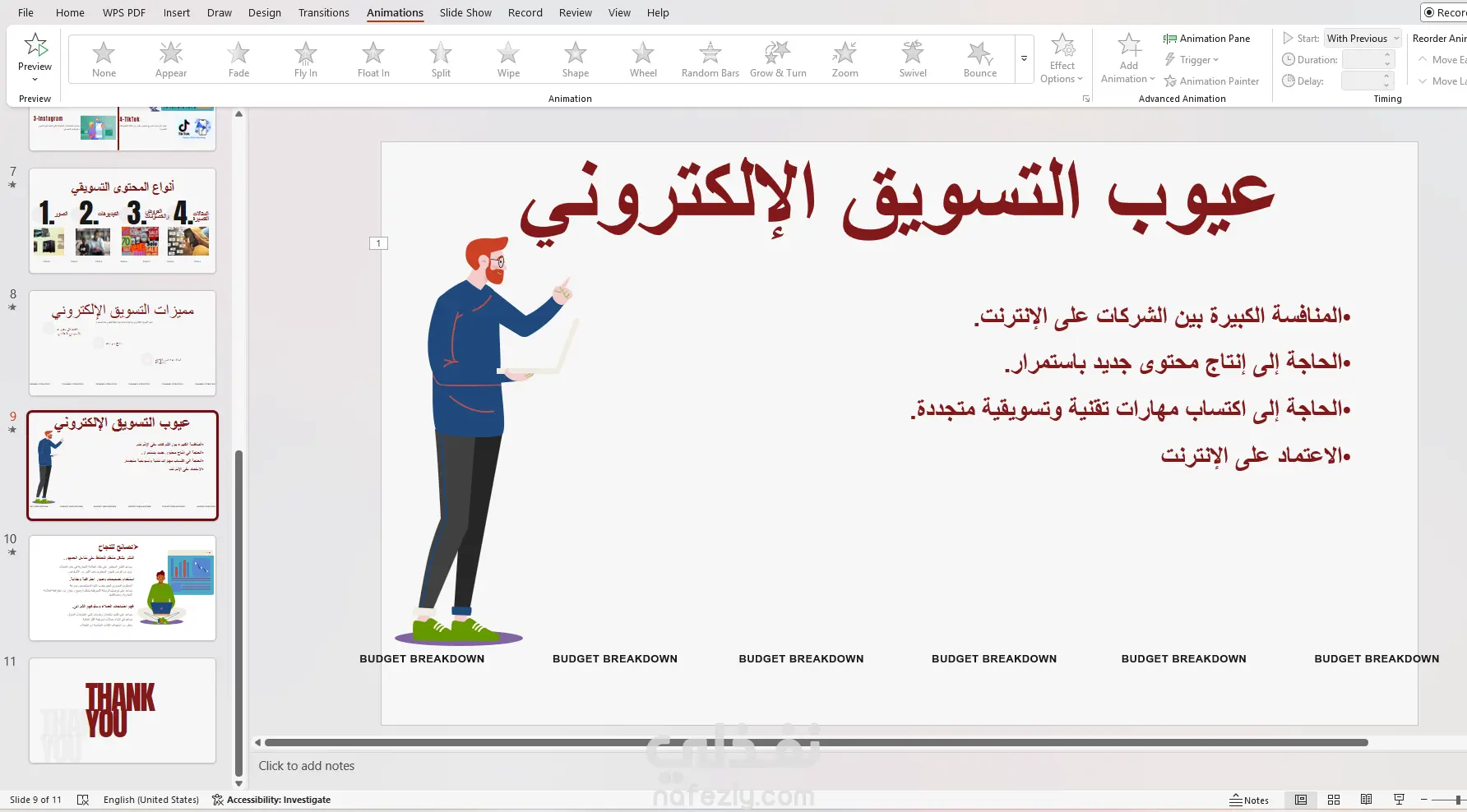Apply the Zoom animation effect

click(x=845, y=59)
